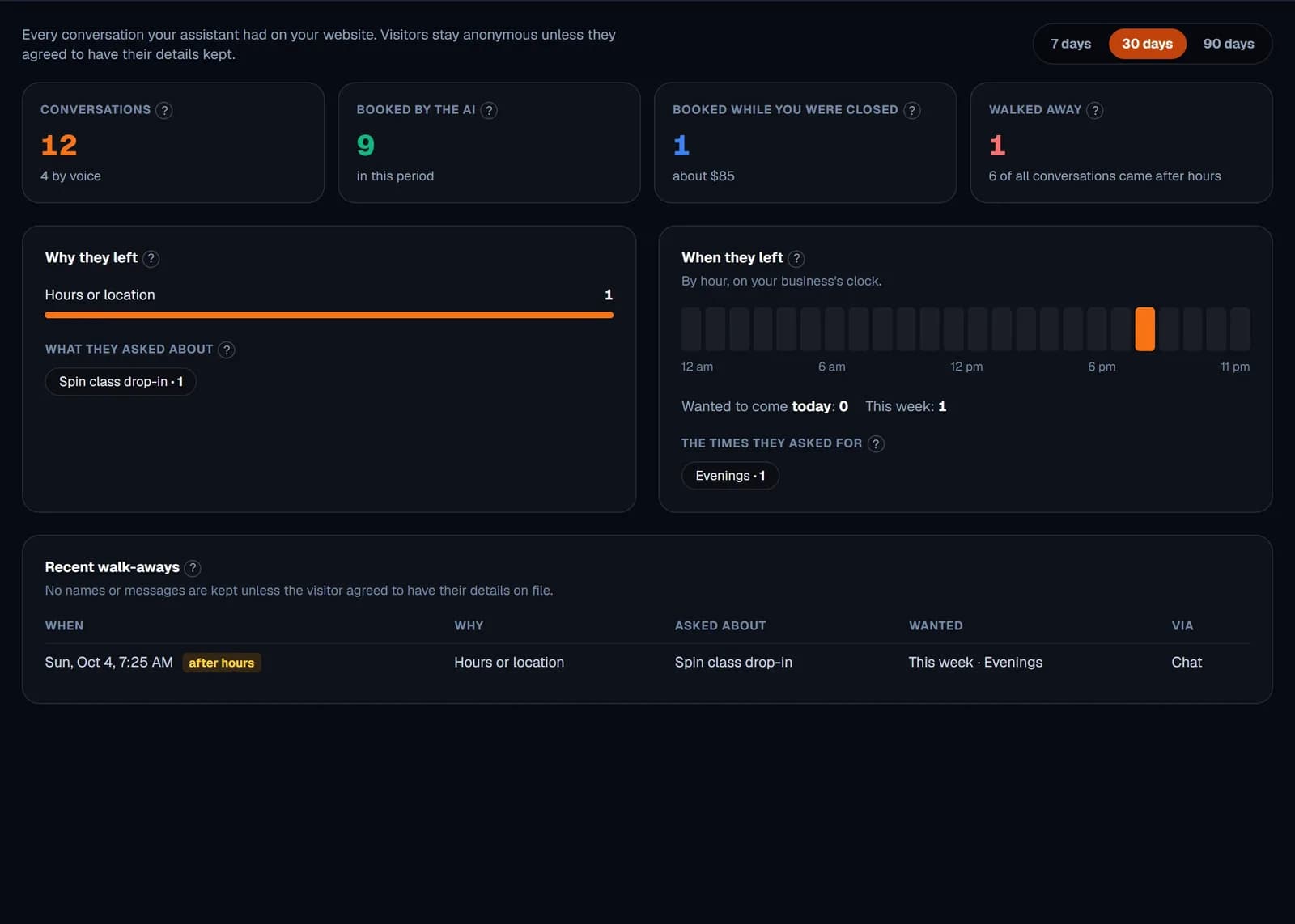This screenshot has width=1295, height=924.
Task: Open the When they left help icon
Action: coord(796,258)
